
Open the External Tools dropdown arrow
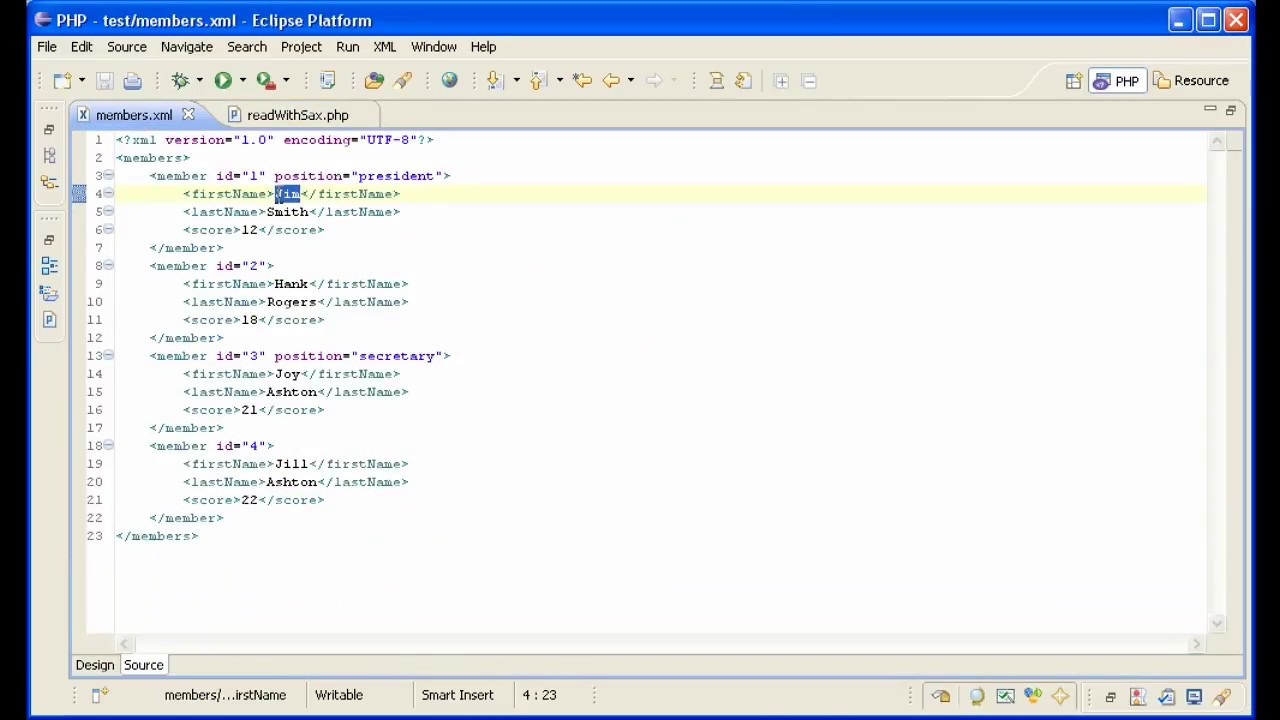[x=285, y=81]
